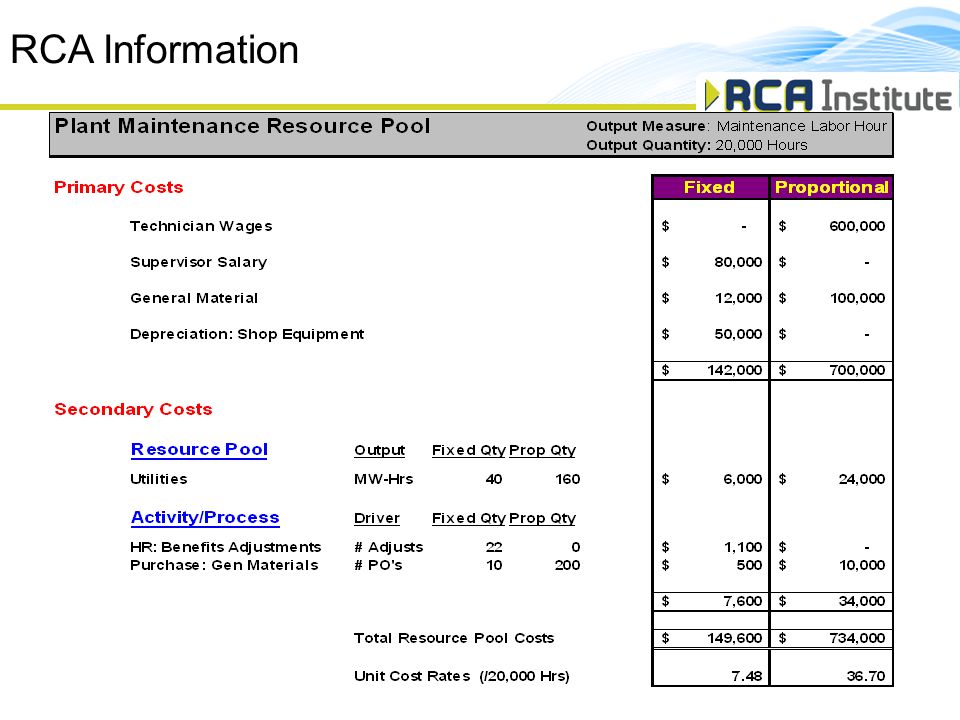Select the Secondary Costs heading
The height and width of the screenshot is (720, 960).
133,409
